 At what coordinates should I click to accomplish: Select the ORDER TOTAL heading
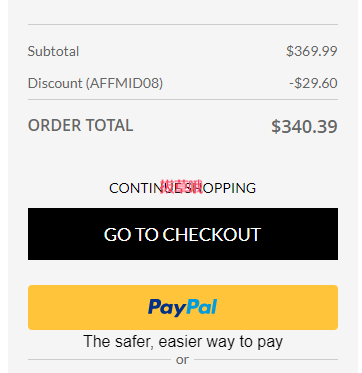tap(80, 125)
